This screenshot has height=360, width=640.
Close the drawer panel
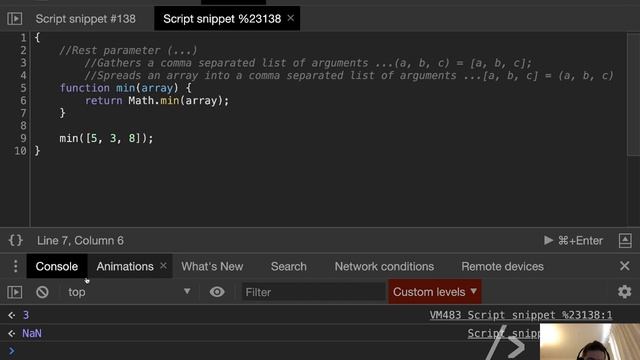point(624,266)
